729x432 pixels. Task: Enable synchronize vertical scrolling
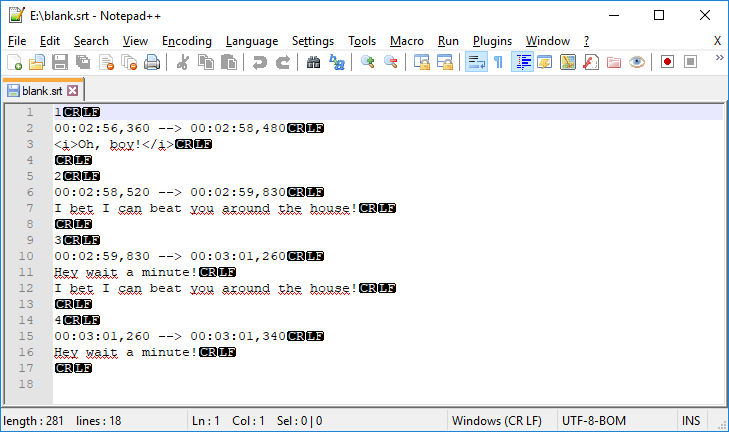pos(422,62)
